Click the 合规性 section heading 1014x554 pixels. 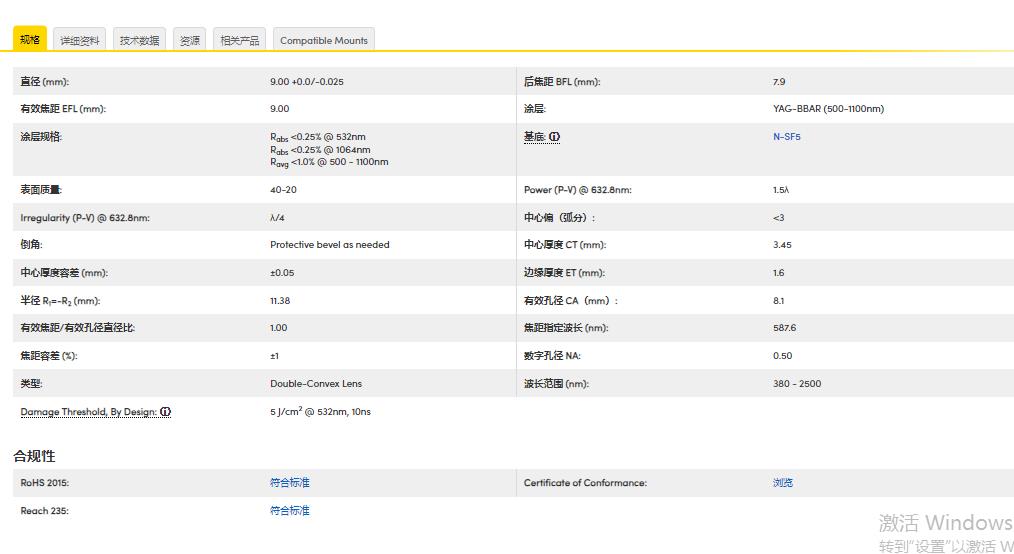[34, 456]
